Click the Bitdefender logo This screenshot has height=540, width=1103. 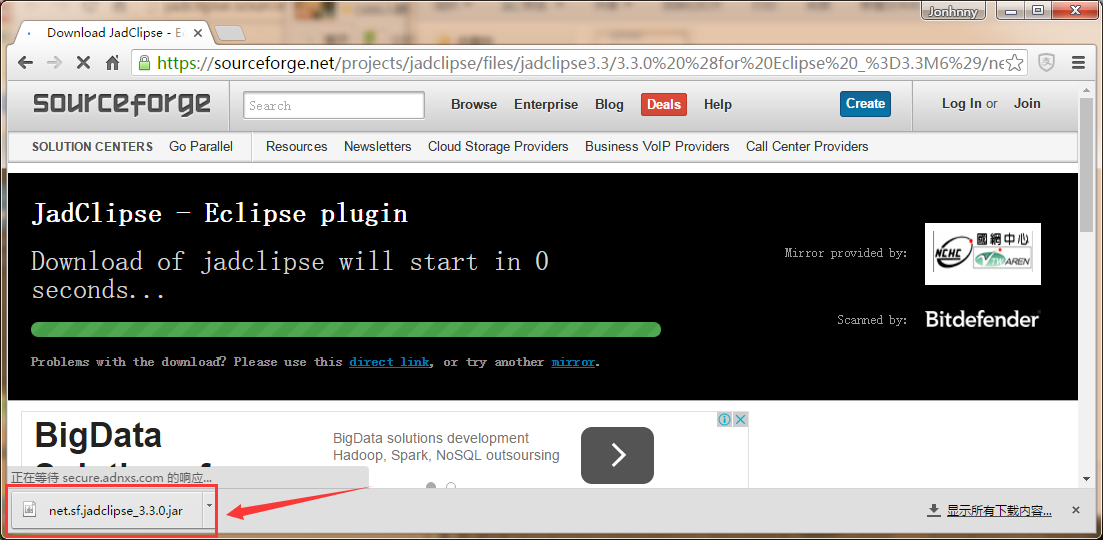click(982, 319)
